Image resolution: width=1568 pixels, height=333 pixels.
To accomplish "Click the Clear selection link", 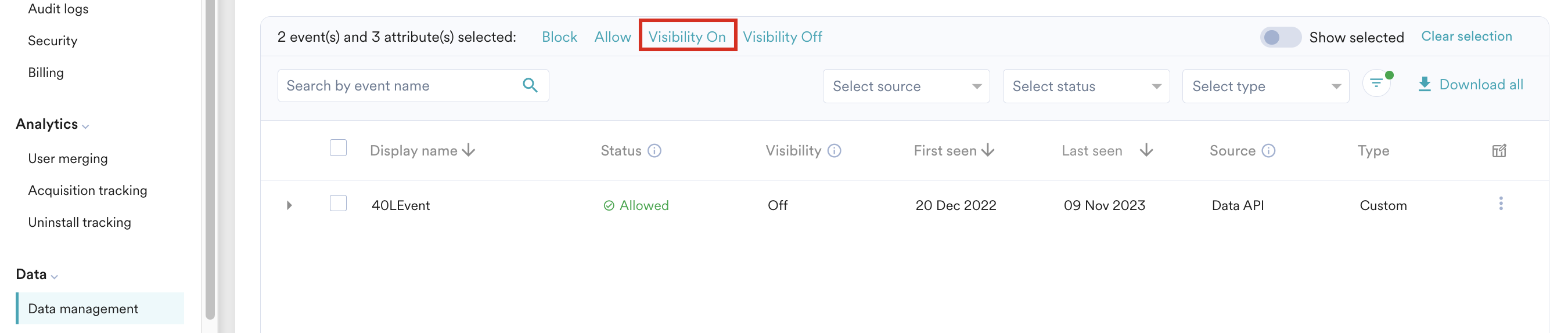I will point(1466,37).
